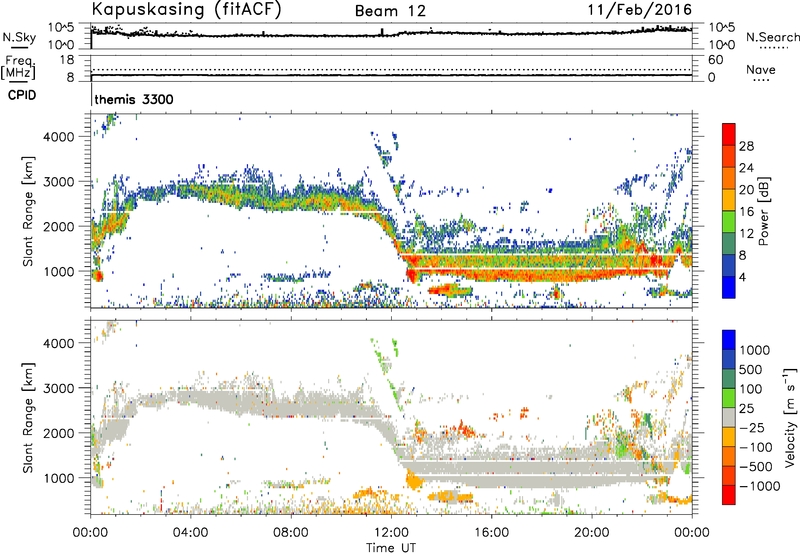Click the '-1000' velocity tick label
Viewport: 800px width, 554px height.
(760, 486)
